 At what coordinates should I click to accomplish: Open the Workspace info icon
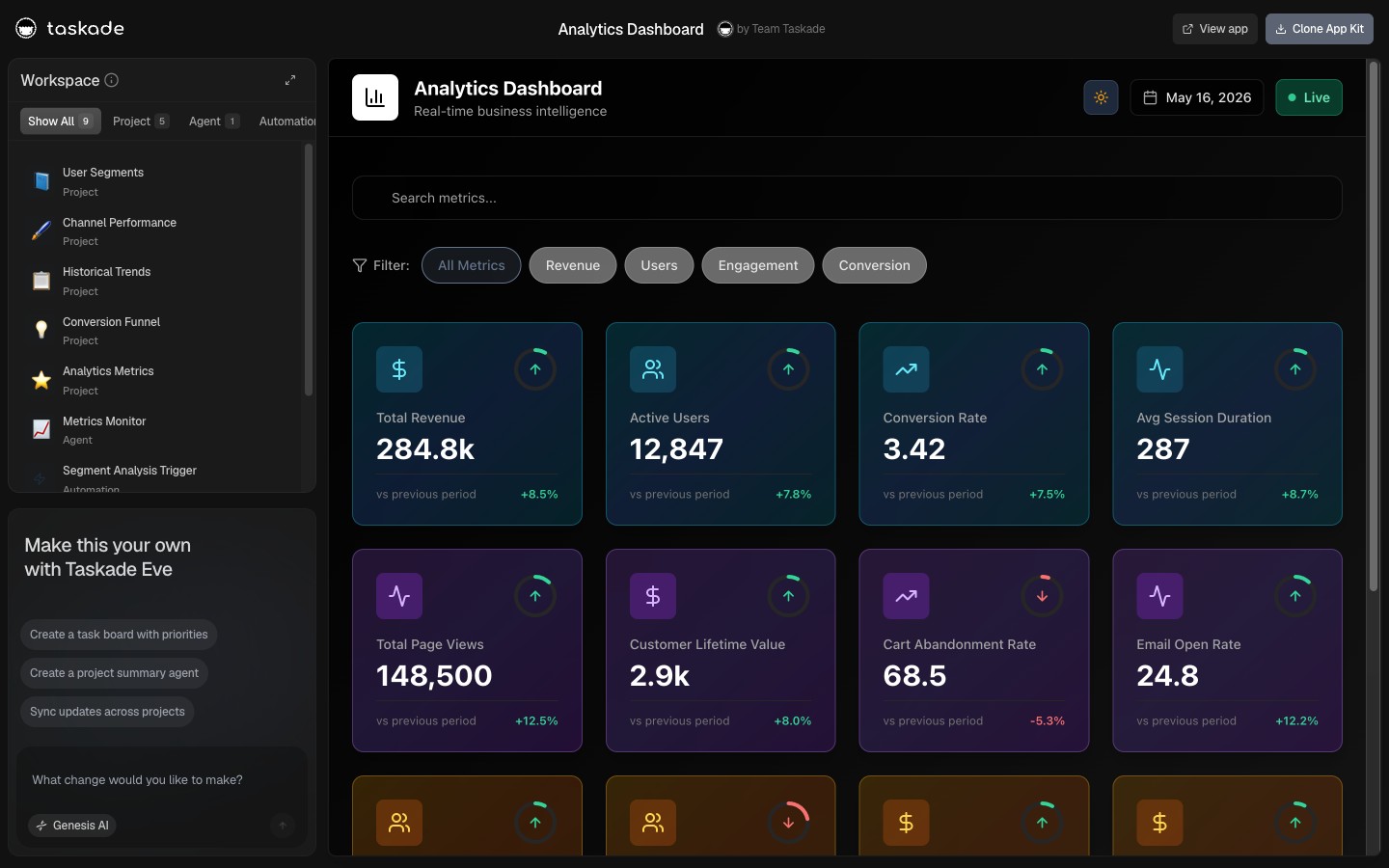[112, 80]
